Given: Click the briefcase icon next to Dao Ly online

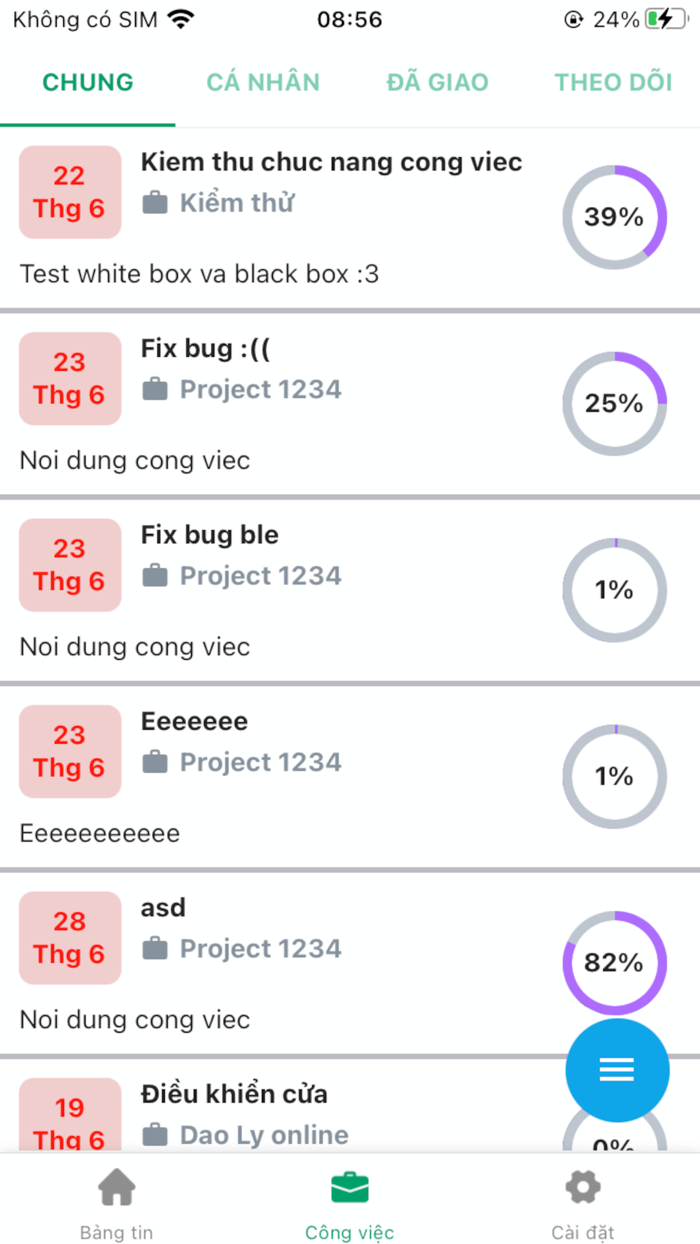Looking at the screenshot, I should point(156,1135).
